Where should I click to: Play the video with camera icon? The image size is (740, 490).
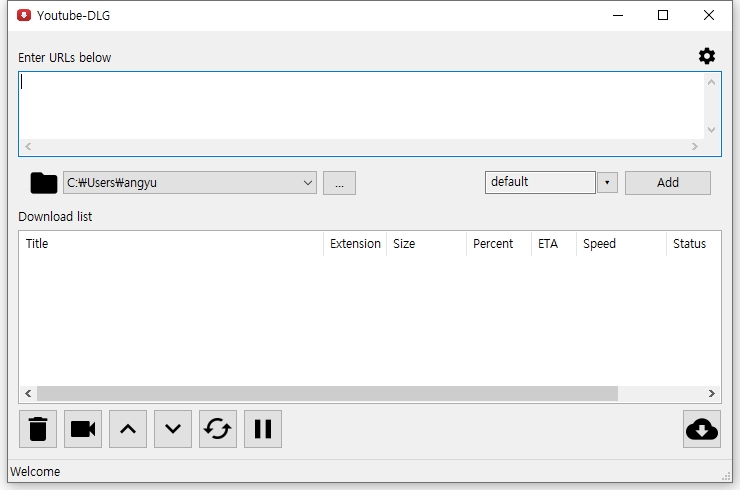[x=83, y=429]
